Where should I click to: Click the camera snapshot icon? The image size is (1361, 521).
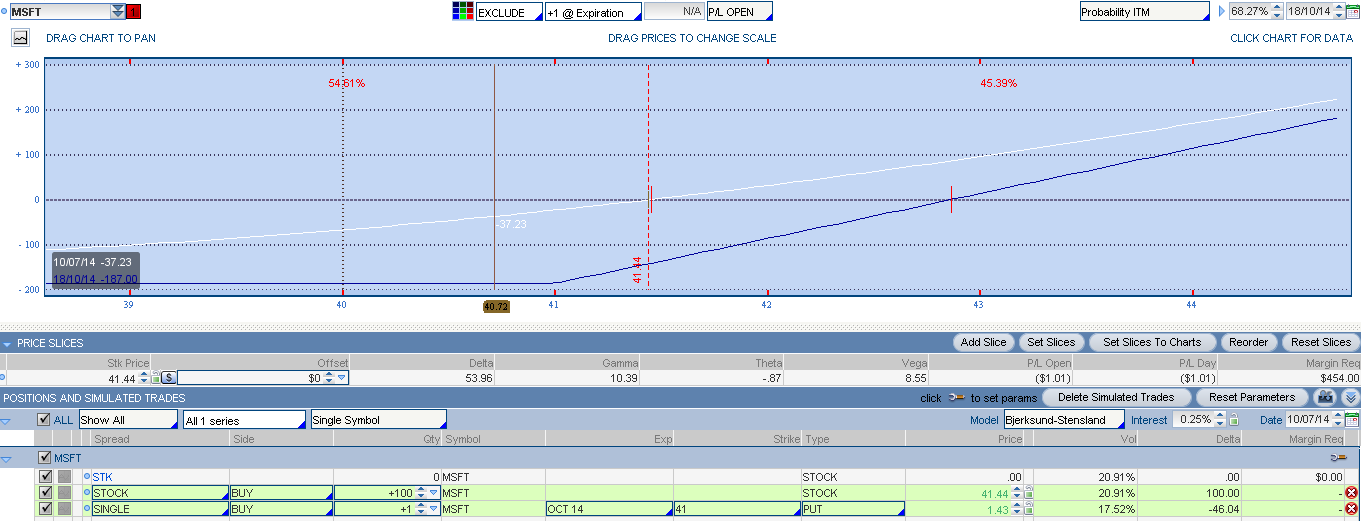coord(1326,398)
